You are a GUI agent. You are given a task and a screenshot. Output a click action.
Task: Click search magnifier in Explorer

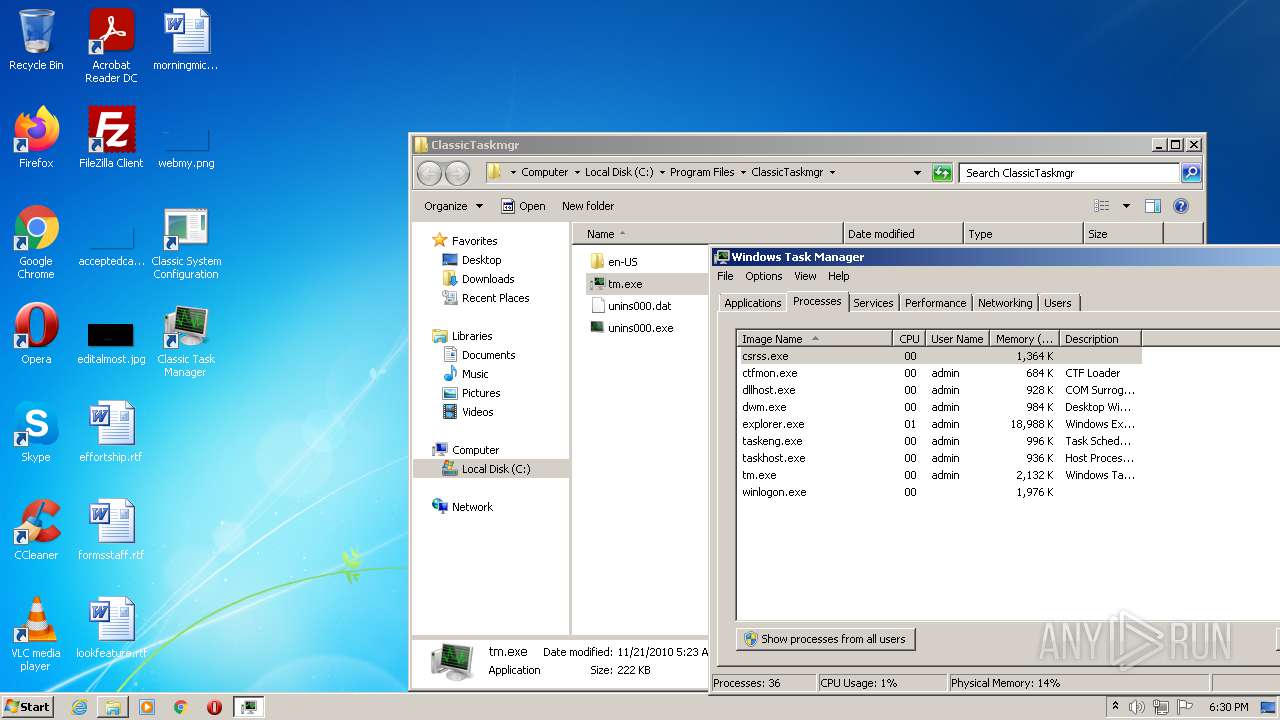coord(1190,173)
